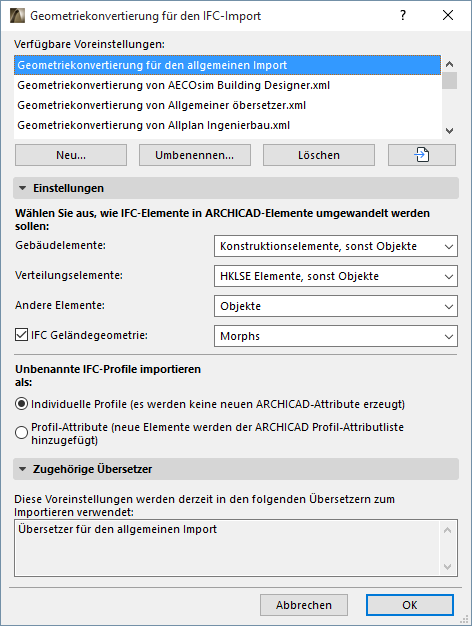
Task: Click the Umbenennen... button
Action: (195, 155)
